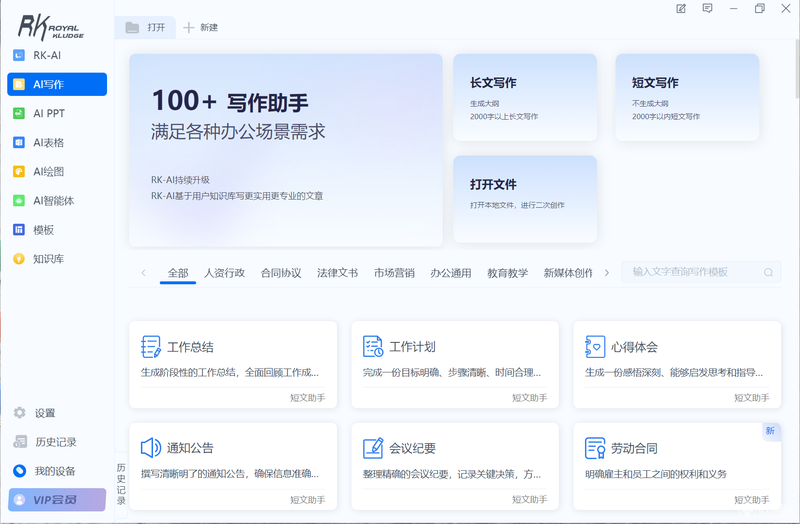Open the RK-AI sidebar icon
The height and width of the screenshot is (524, 800).
point(19,55)
